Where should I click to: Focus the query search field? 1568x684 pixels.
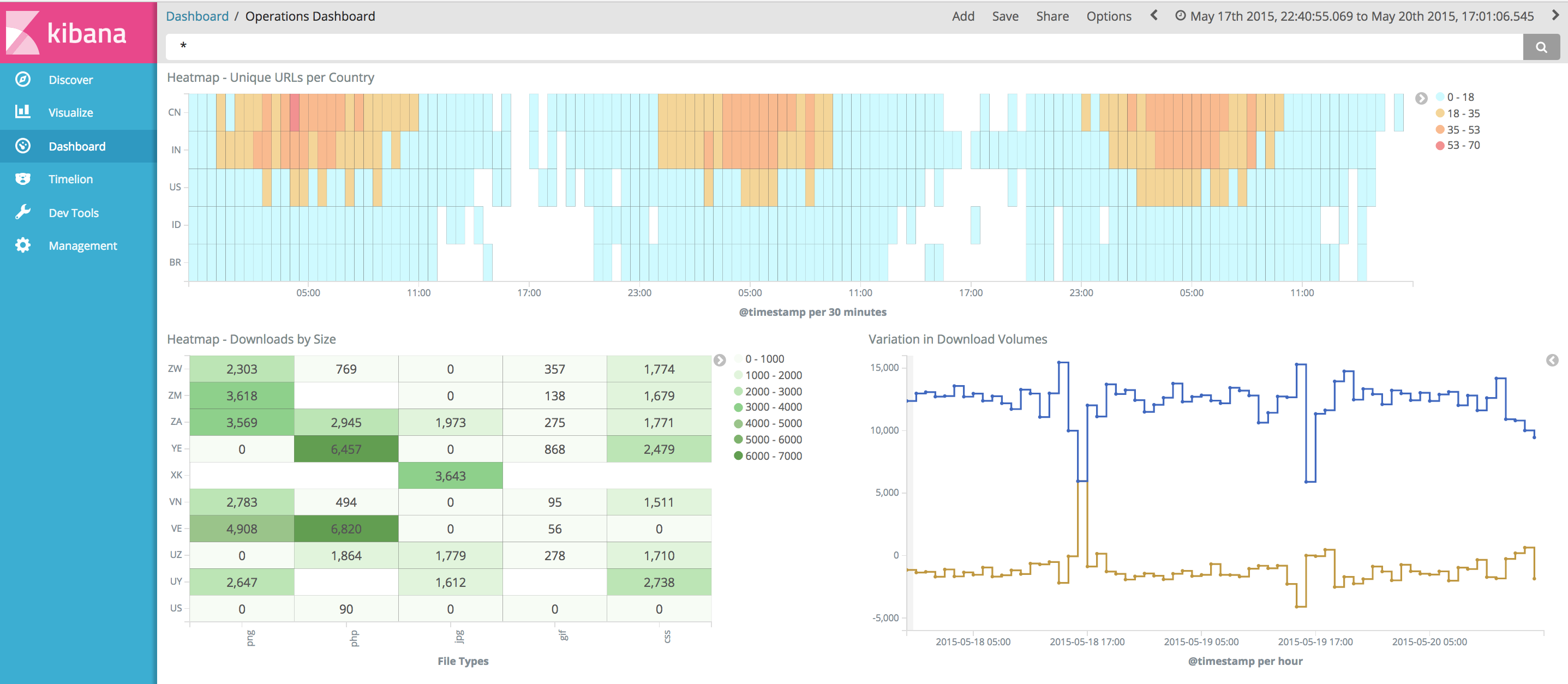(844, 47)
